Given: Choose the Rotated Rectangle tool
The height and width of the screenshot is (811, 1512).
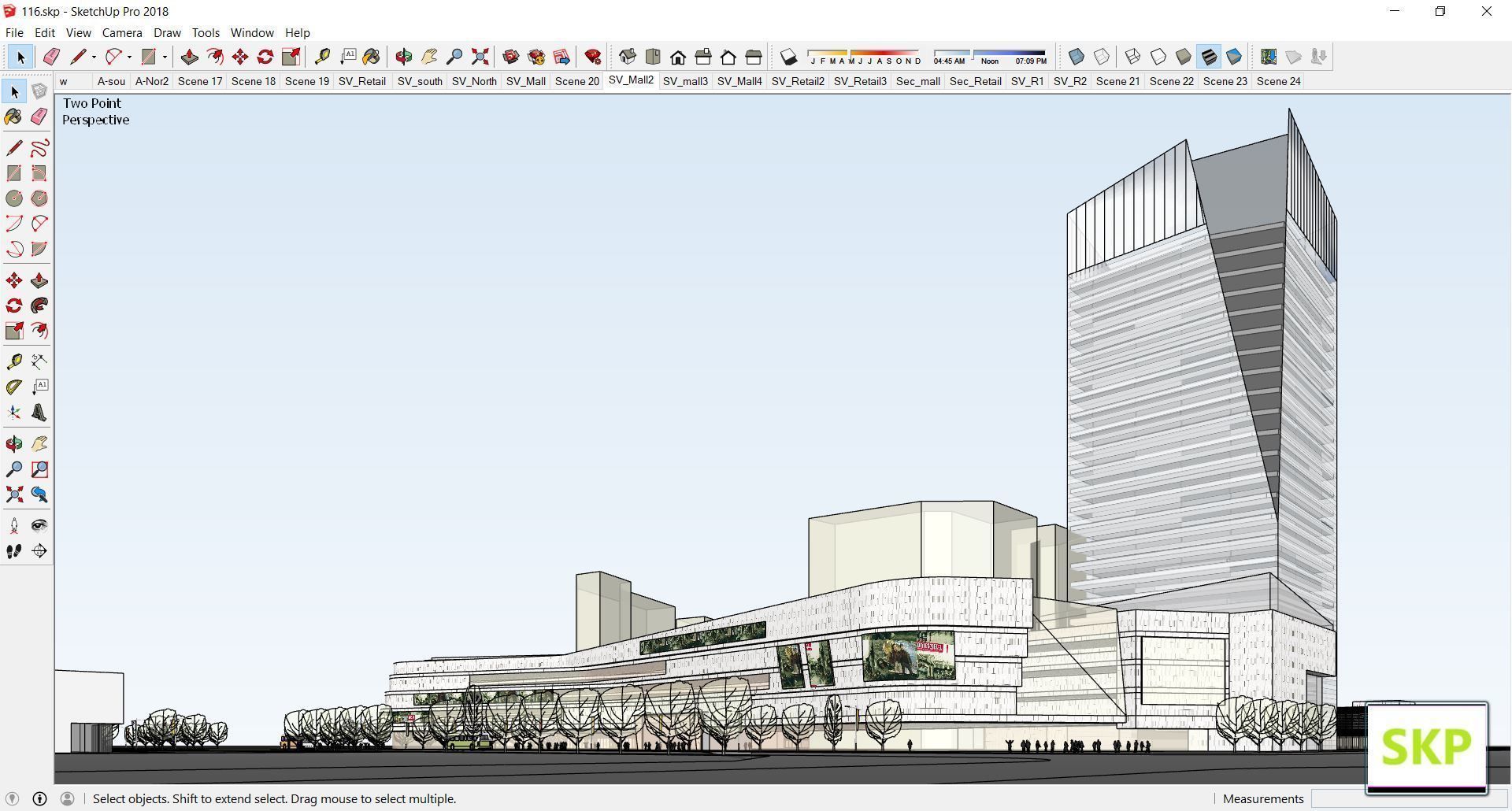Looking at the screenshot, I should point(39,173).
